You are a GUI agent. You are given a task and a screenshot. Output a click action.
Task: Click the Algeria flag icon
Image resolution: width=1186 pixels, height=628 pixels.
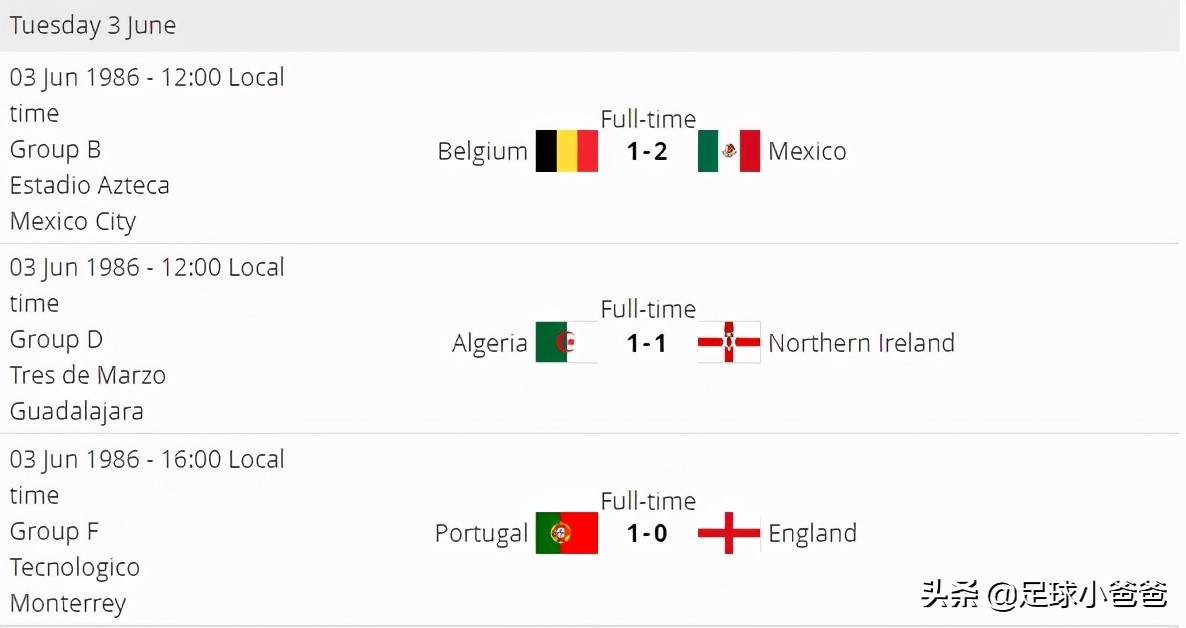pos(566,342)
